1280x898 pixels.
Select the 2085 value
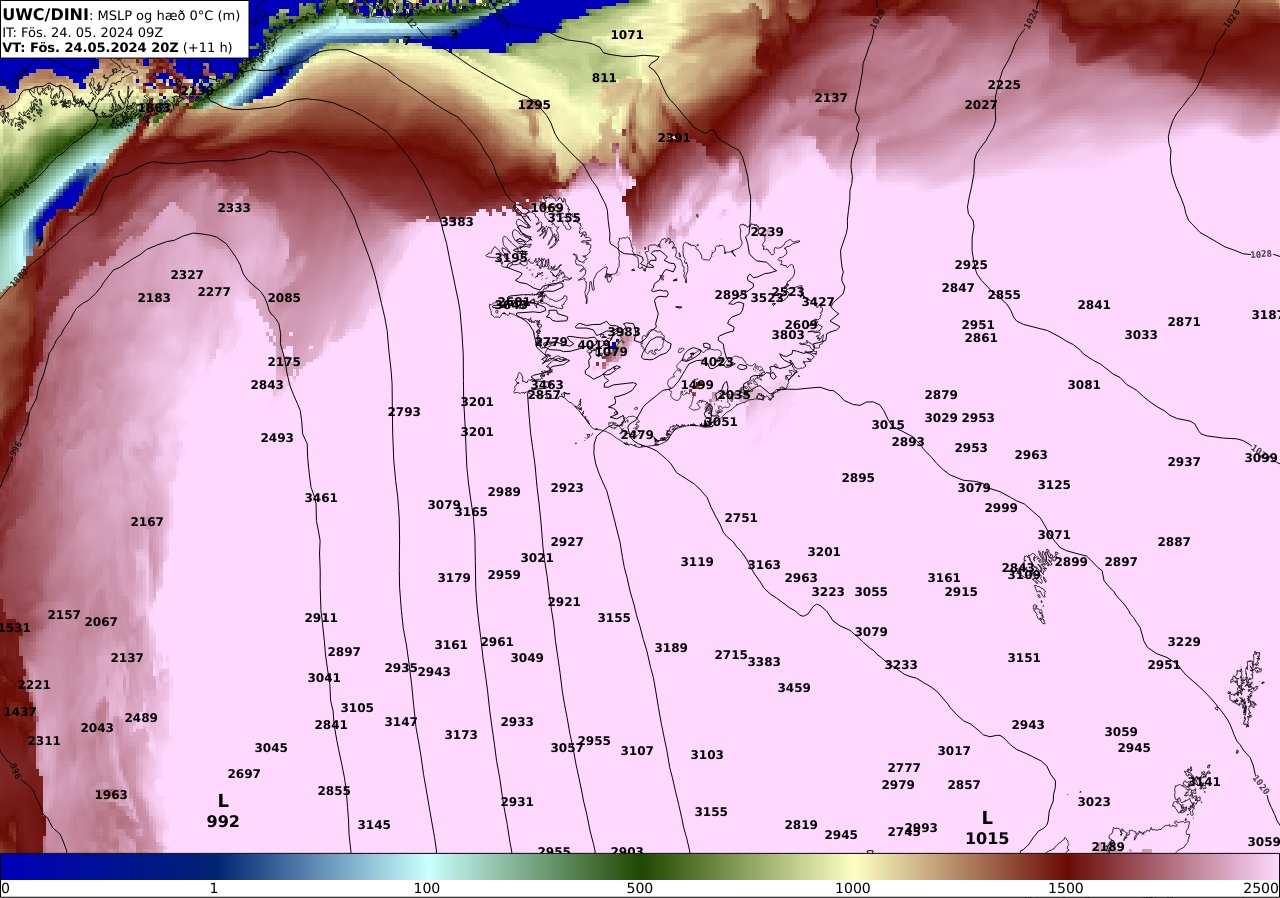[284, 298]
